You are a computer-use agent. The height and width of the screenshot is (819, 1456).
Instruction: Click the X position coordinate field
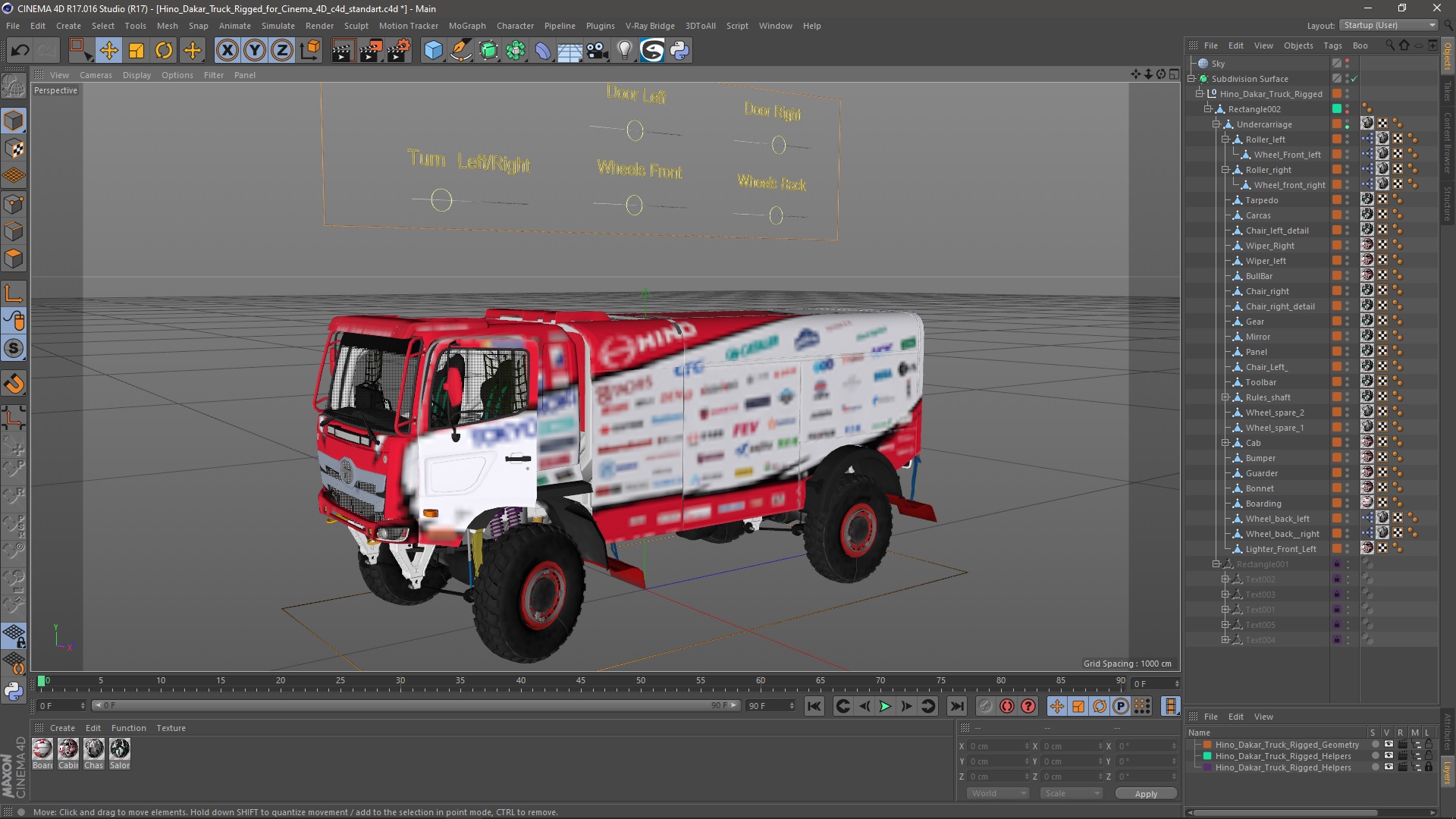point(999,746)
